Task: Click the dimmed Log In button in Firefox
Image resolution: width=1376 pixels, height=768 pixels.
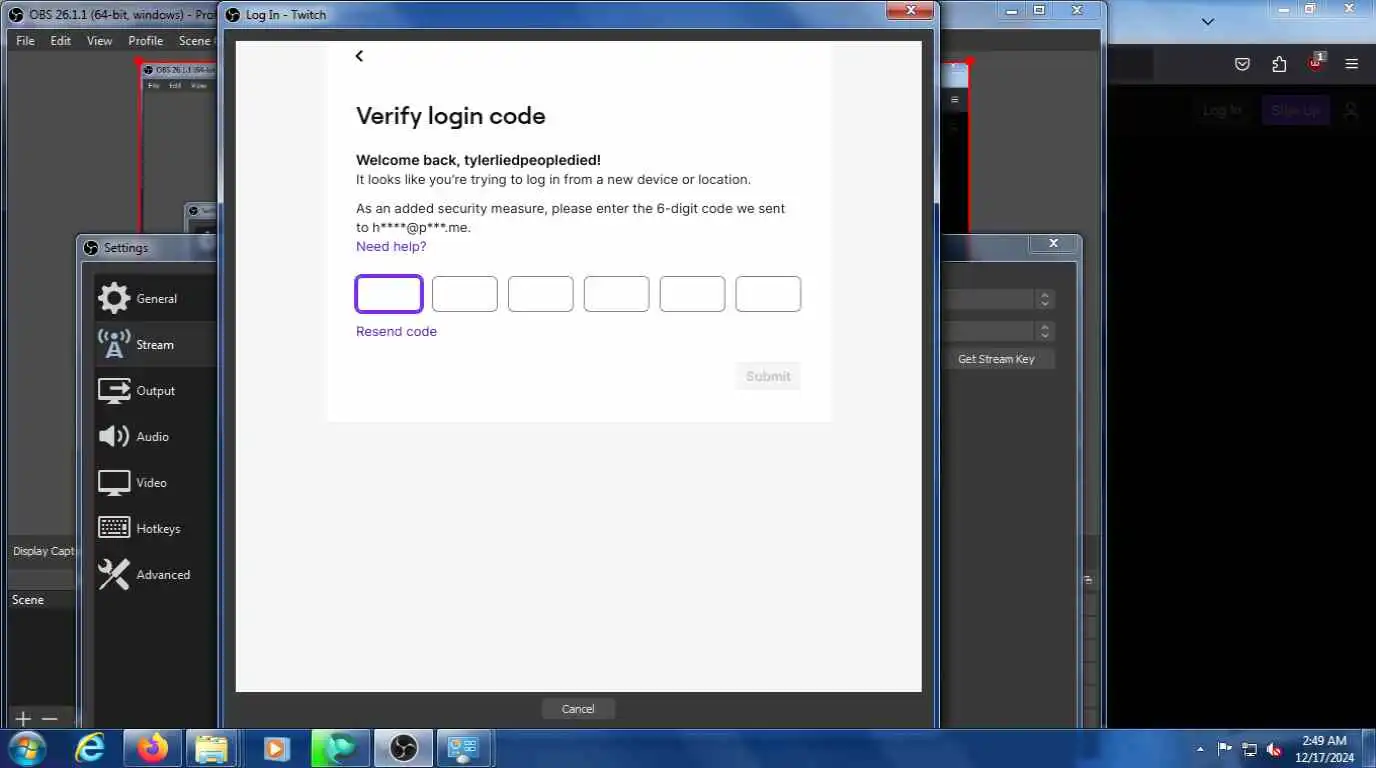Action: (1222, 110)
